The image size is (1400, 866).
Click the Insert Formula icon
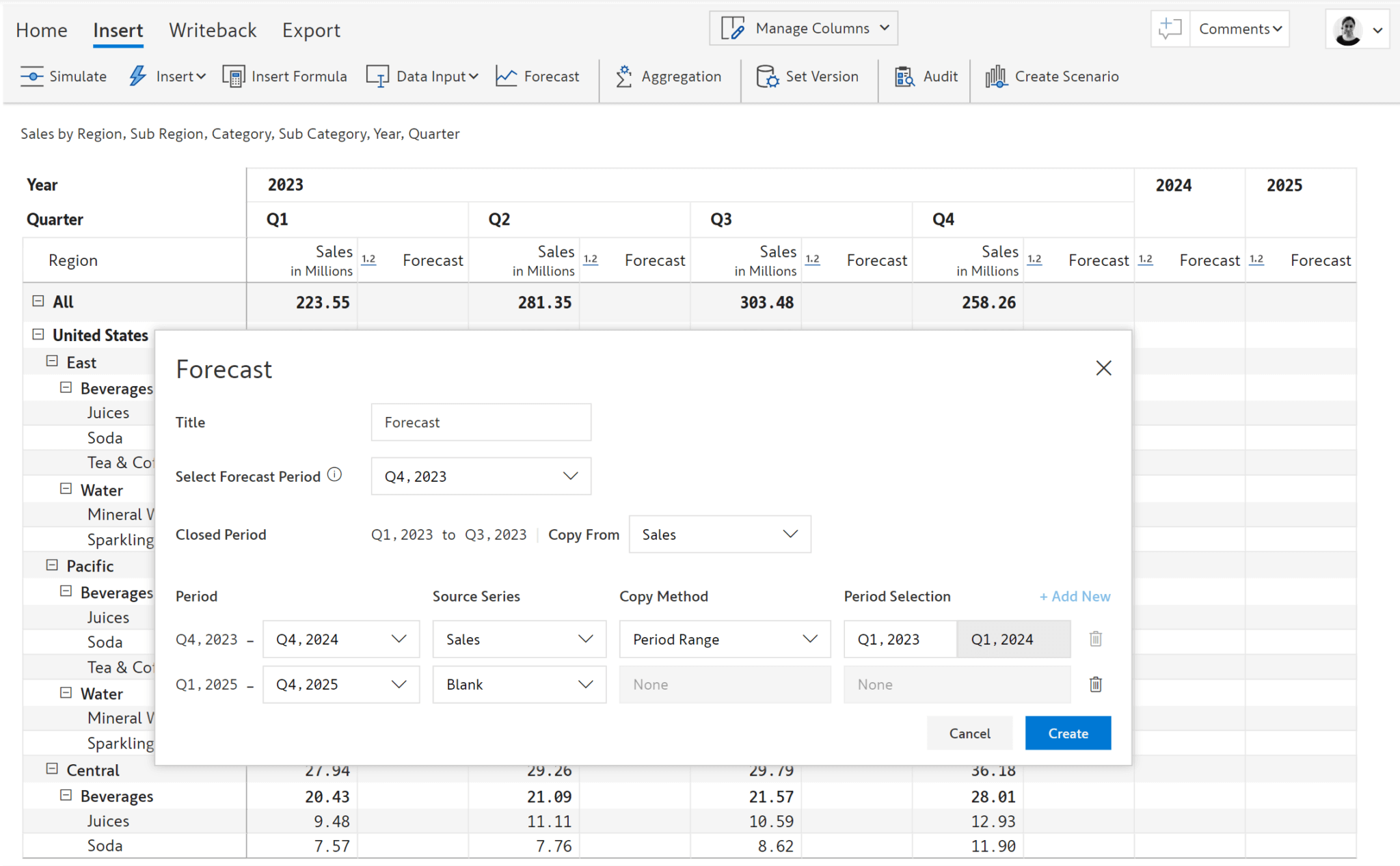(234, 76)
